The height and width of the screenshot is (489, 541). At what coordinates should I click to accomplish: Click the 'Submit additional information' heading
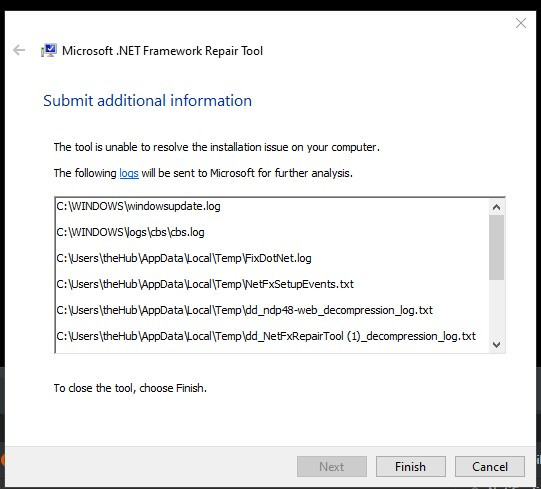(x=147, y=100)
